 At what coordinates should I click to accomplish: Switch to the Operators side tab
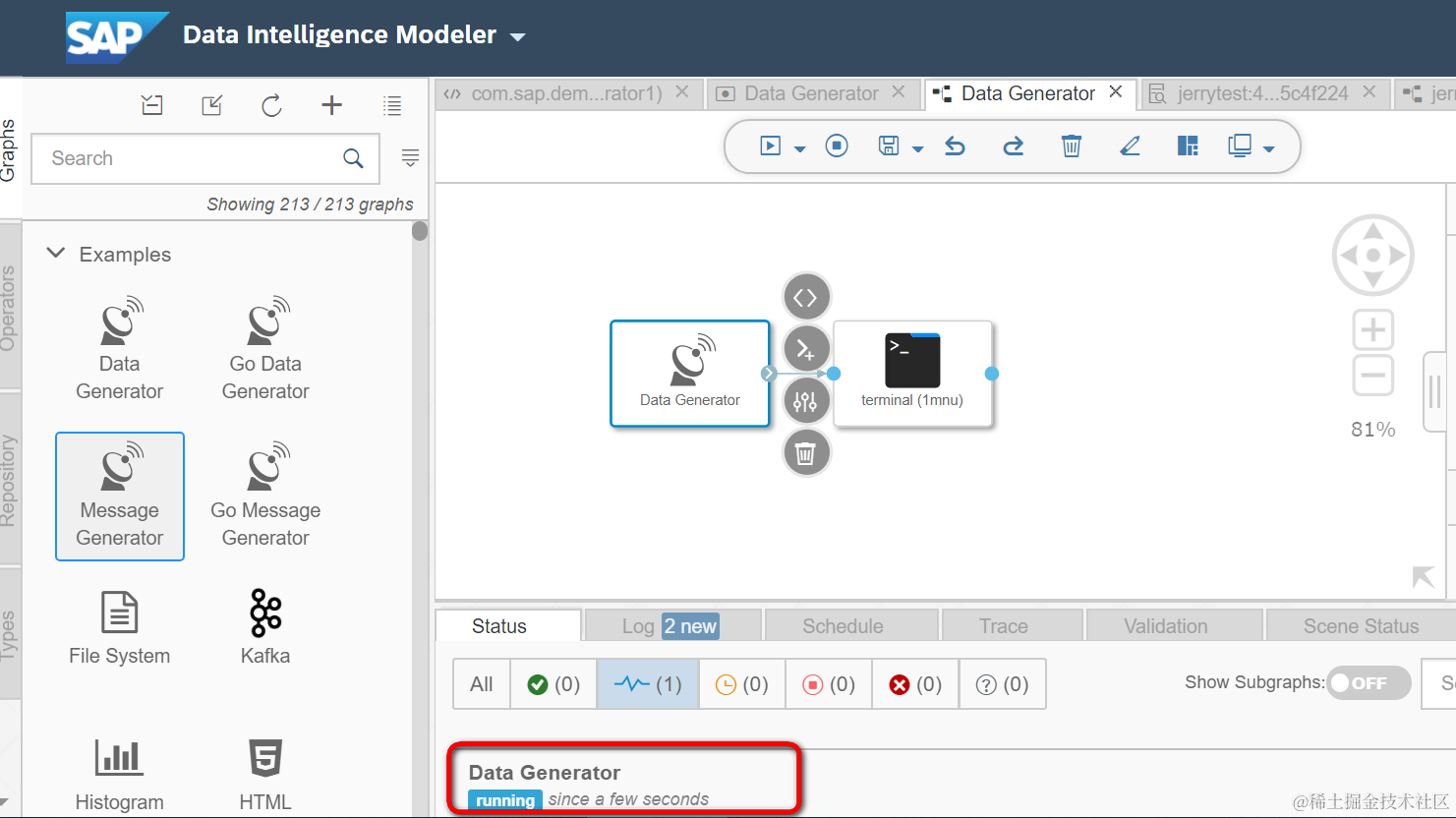(x=9, y=307)
